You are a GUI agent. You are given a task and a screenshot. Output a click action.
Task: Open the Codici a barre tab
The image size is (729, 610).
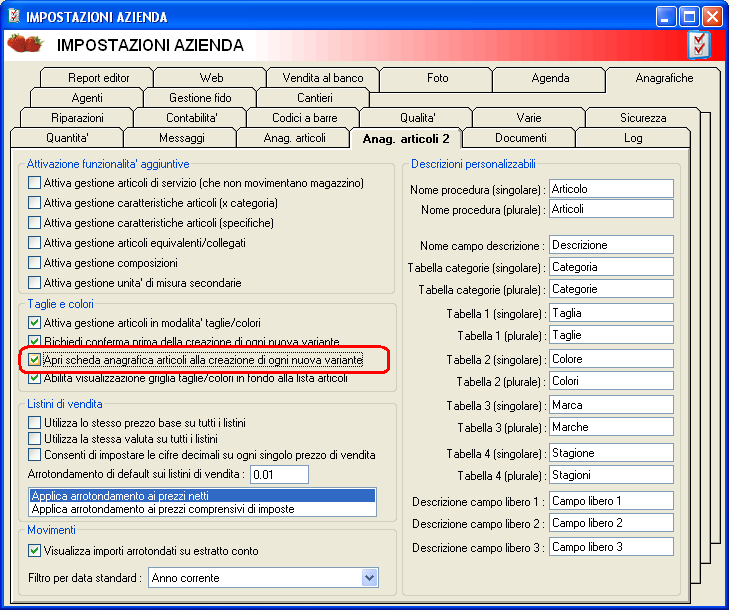(304, 118)
